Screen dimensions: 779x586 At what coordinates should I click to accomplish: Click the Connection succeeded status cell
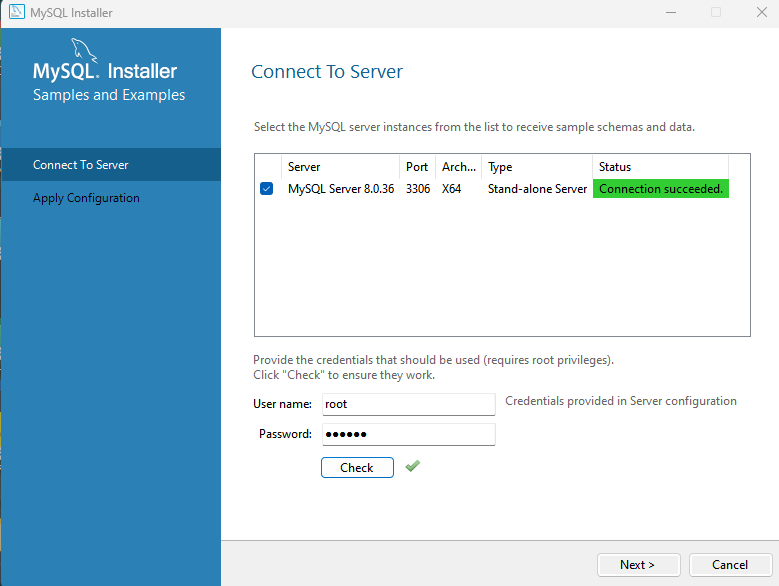point(661,189)
